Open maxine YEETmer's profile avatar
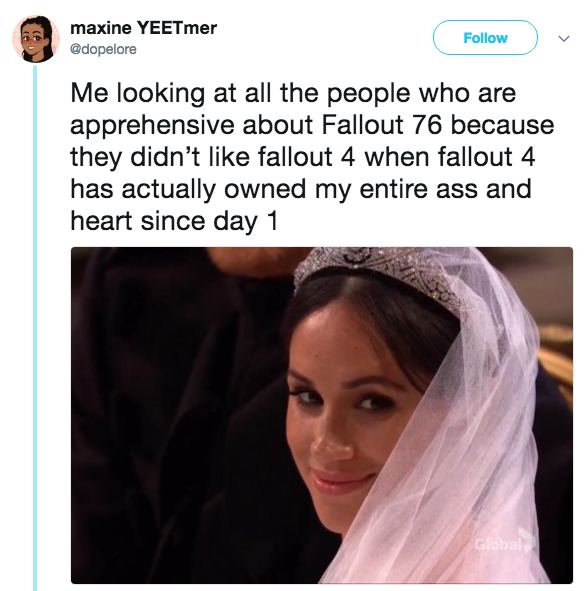Screen dimensions: 584x591 (x=36, y=38)
